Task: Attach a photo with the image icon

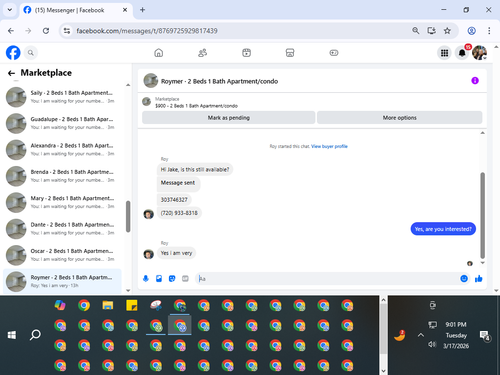Action: point(159,278)
